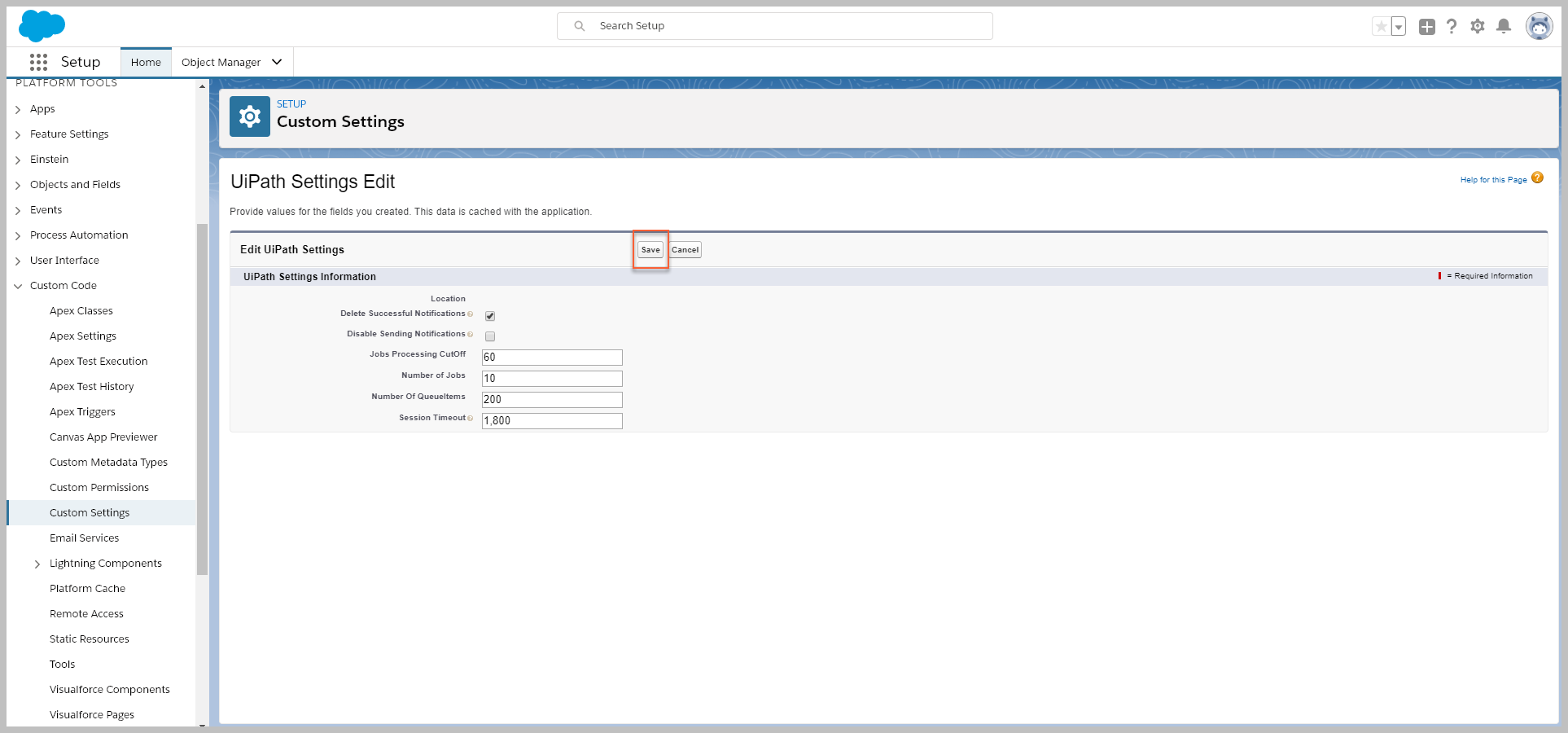Viewport: 1568px width, 733px height.
Task: Enable Disable Sending Notifications checkbox
Action: (490, 336)
